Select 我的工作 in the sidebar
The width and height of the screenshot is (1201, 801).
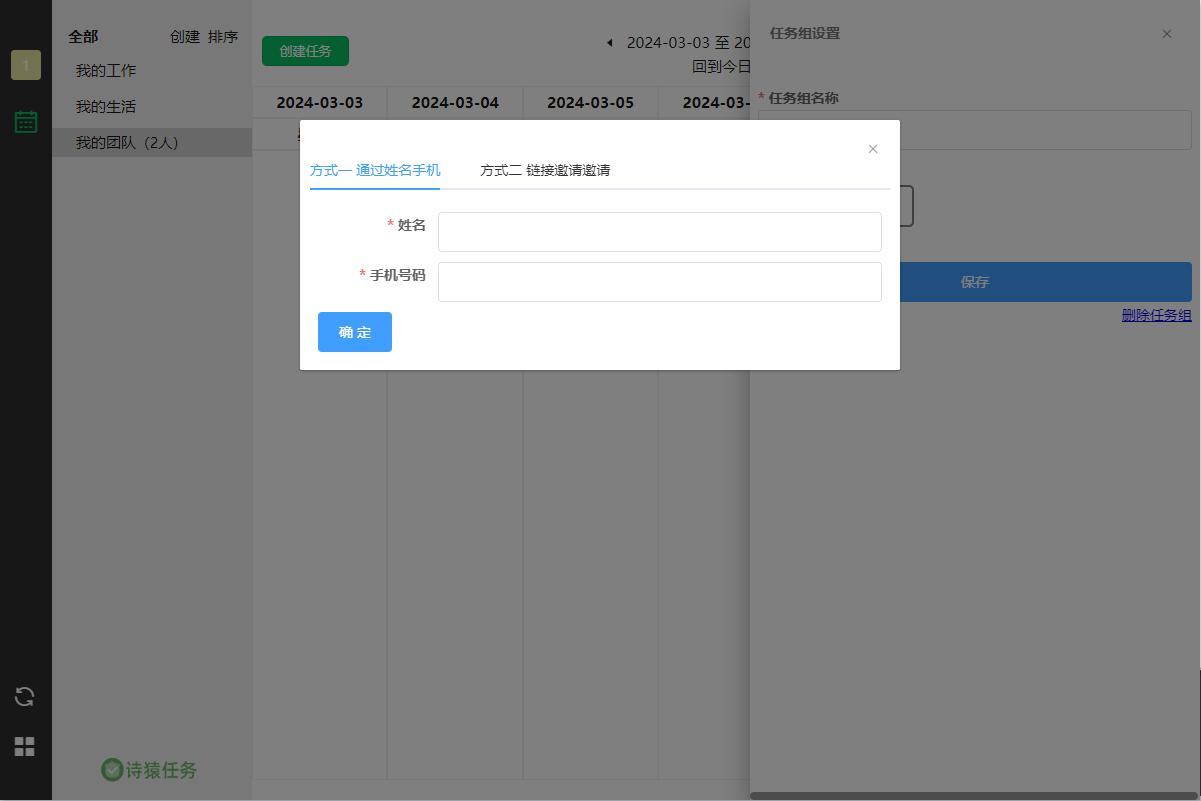click(106, 71)
